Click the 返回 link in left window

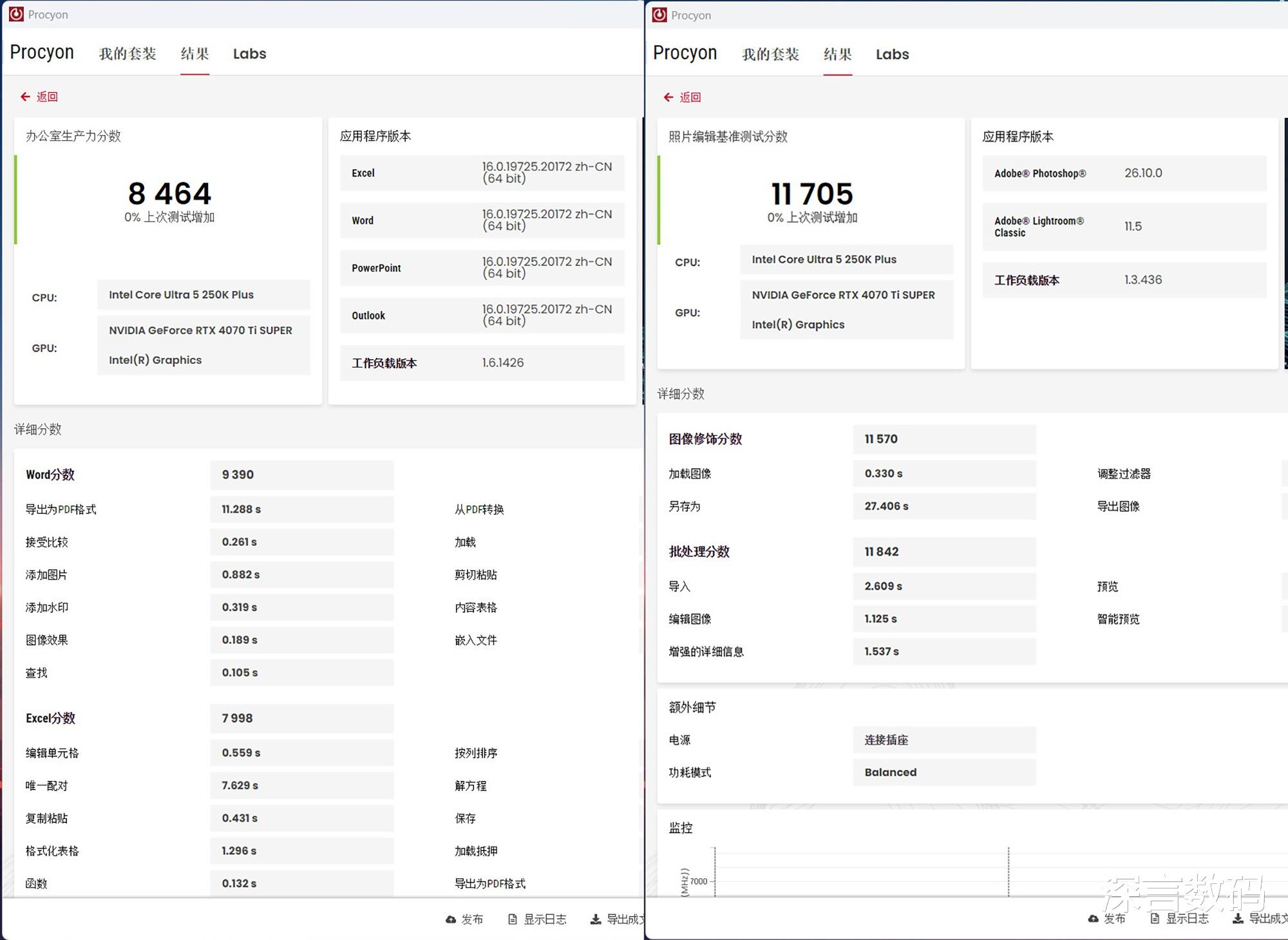[x=47, y=97]
